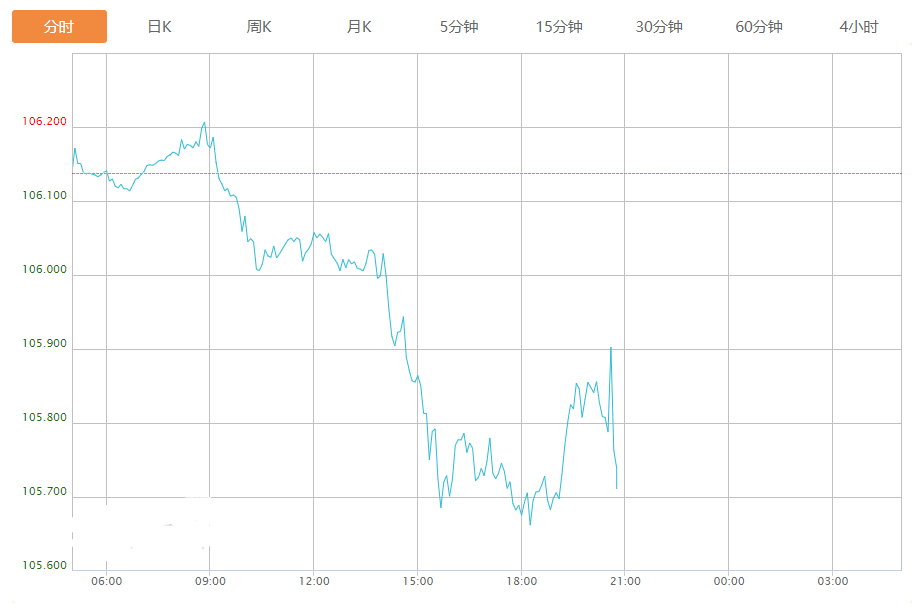Screen dimensions: 920x613
Task: Click the 00:00 time axis label
Action: pyautogui.click(x=728, y=581)
